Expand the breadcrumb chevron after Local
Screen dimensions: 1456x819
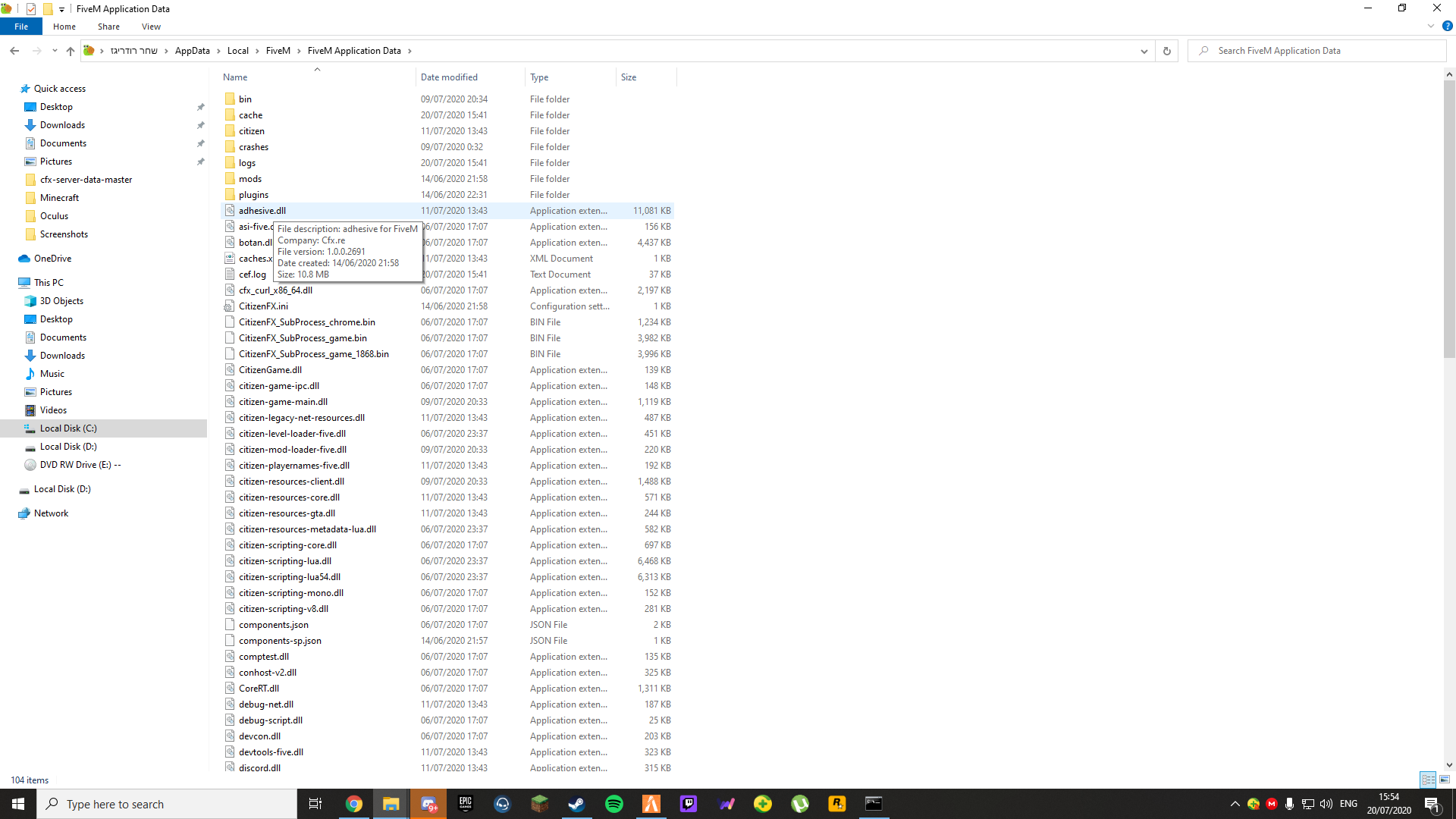tap(257, 51)
